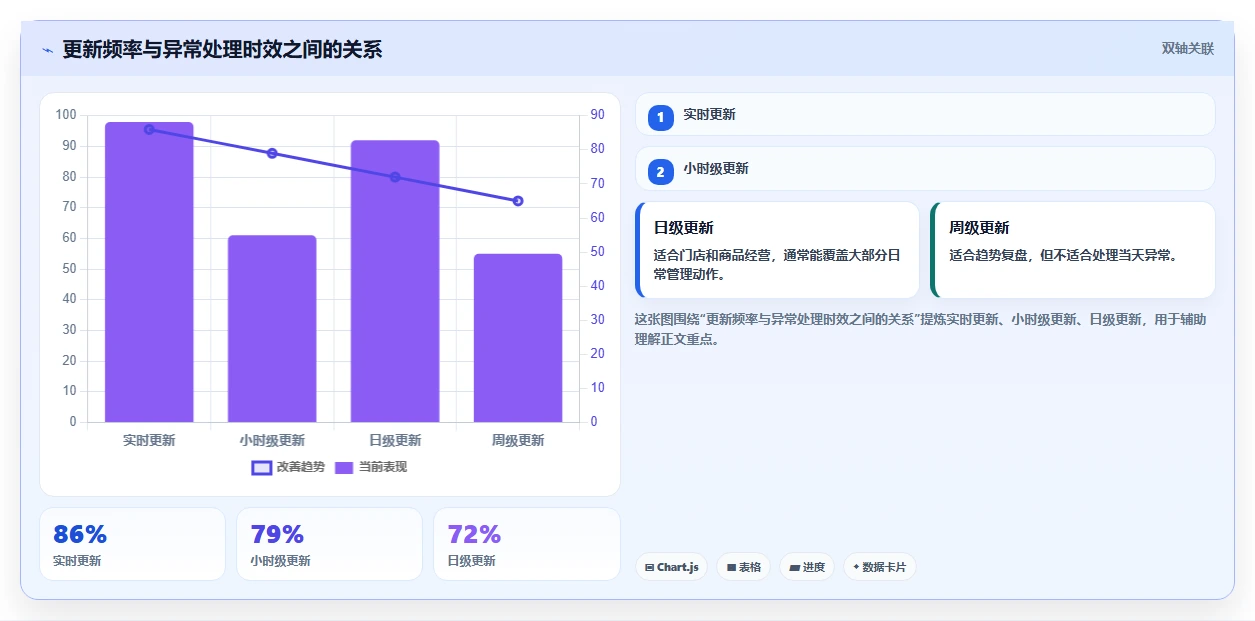Click the line point above 实时更新
The height and width of the screenshot is (621, 1255).
tap(149, 129)
